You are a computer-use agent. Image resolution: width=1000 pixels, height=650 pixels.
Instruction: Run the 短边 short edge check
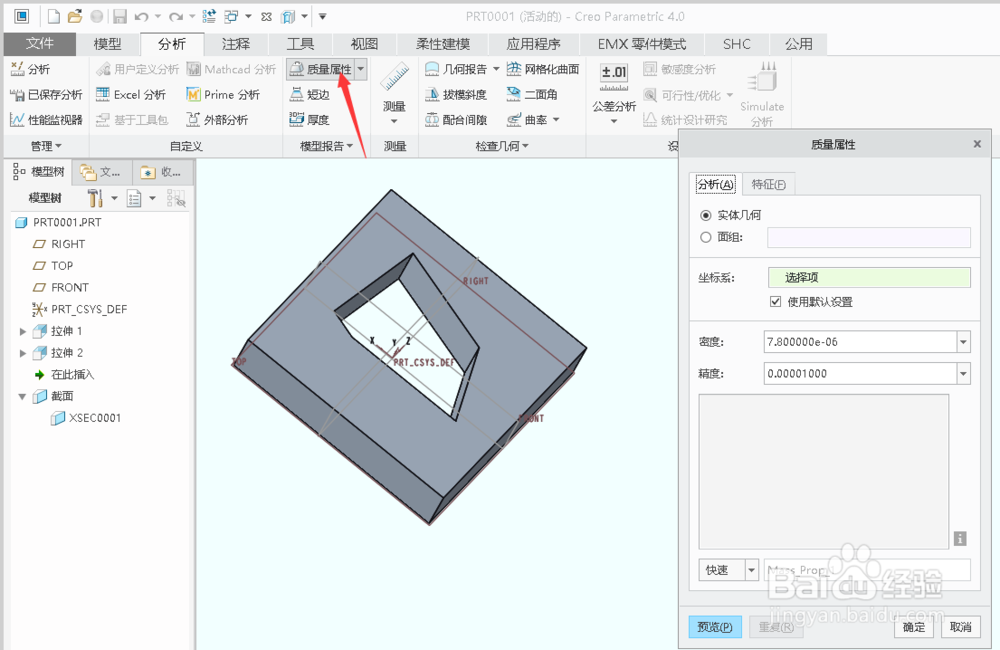point(309,94)
